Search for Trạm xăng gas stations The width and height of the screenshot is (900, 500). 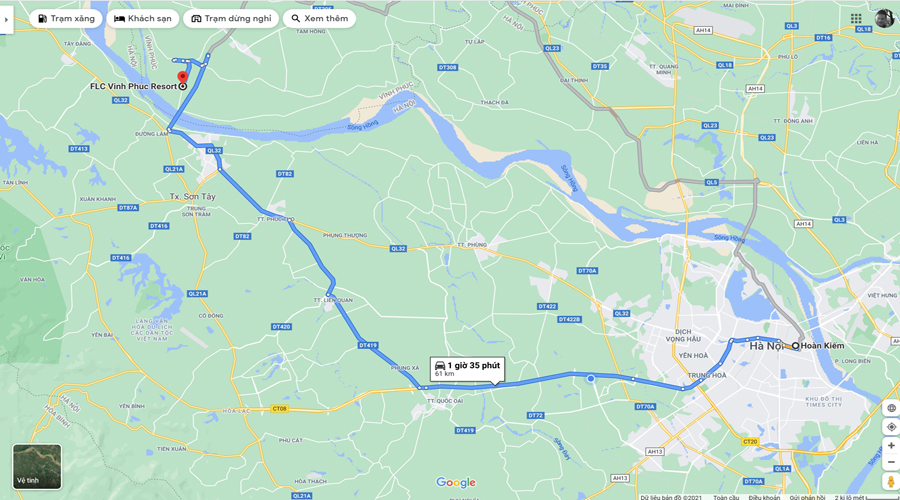[66, 18]
